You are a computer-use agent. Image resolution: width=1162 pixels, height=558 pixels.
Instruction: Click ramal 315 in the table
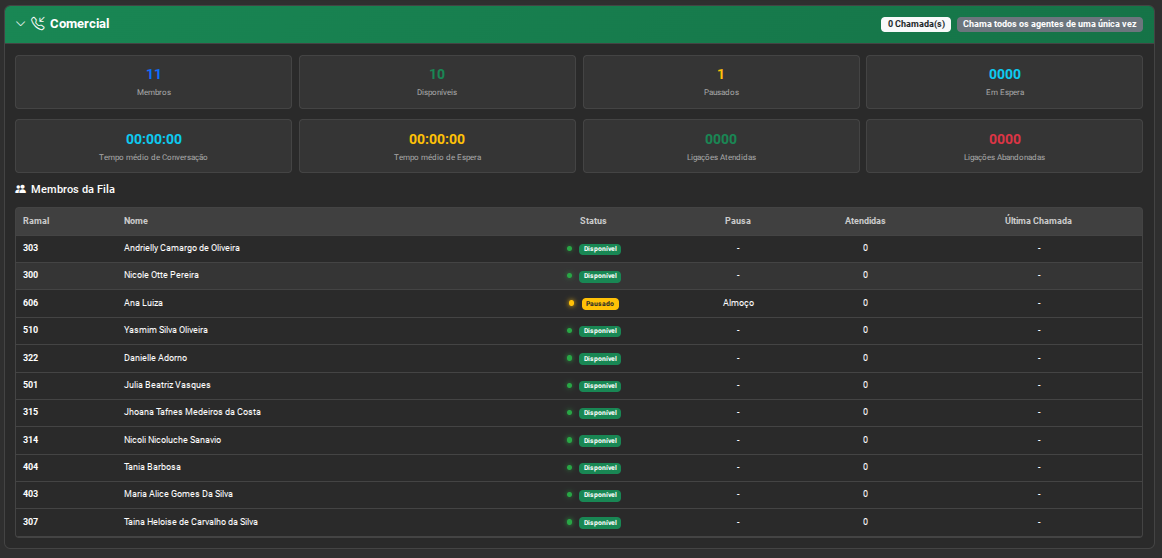[x=30, y=412]
